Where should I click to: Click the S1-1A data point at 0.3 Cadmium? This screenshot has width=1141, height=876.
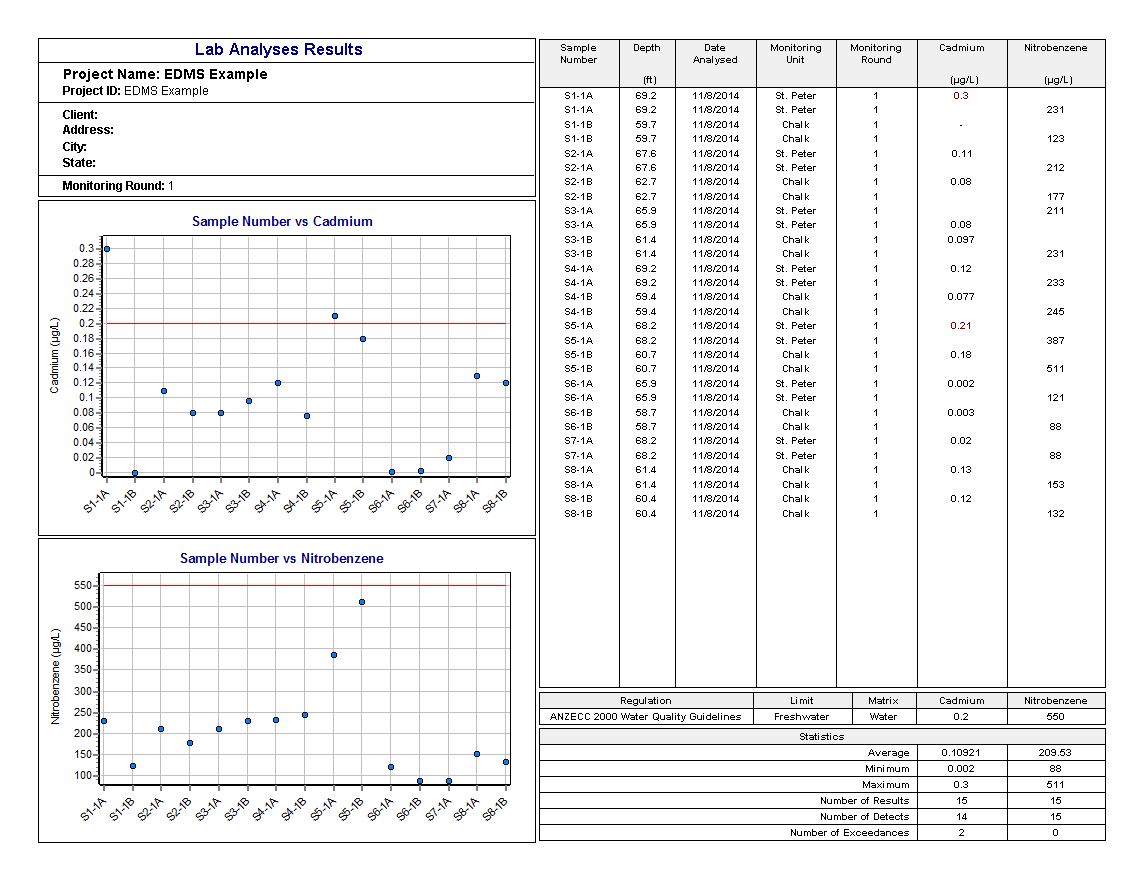click(x=107, y=249)
